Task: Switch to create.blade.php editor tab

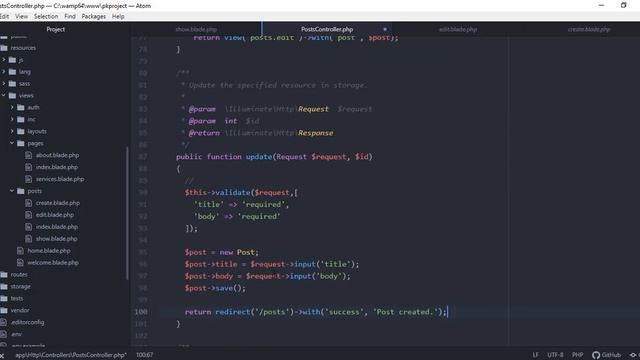Action: 589,29
